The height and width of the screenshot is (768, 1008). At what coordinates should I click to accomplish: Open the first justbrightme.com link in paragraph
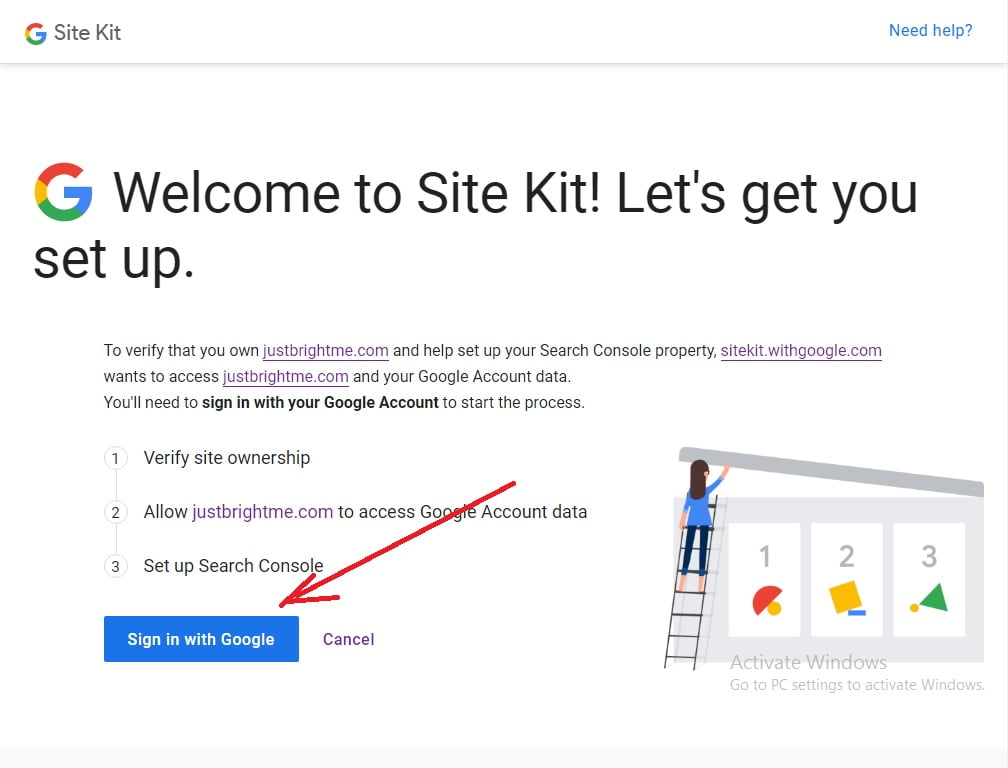coord(325,350)
